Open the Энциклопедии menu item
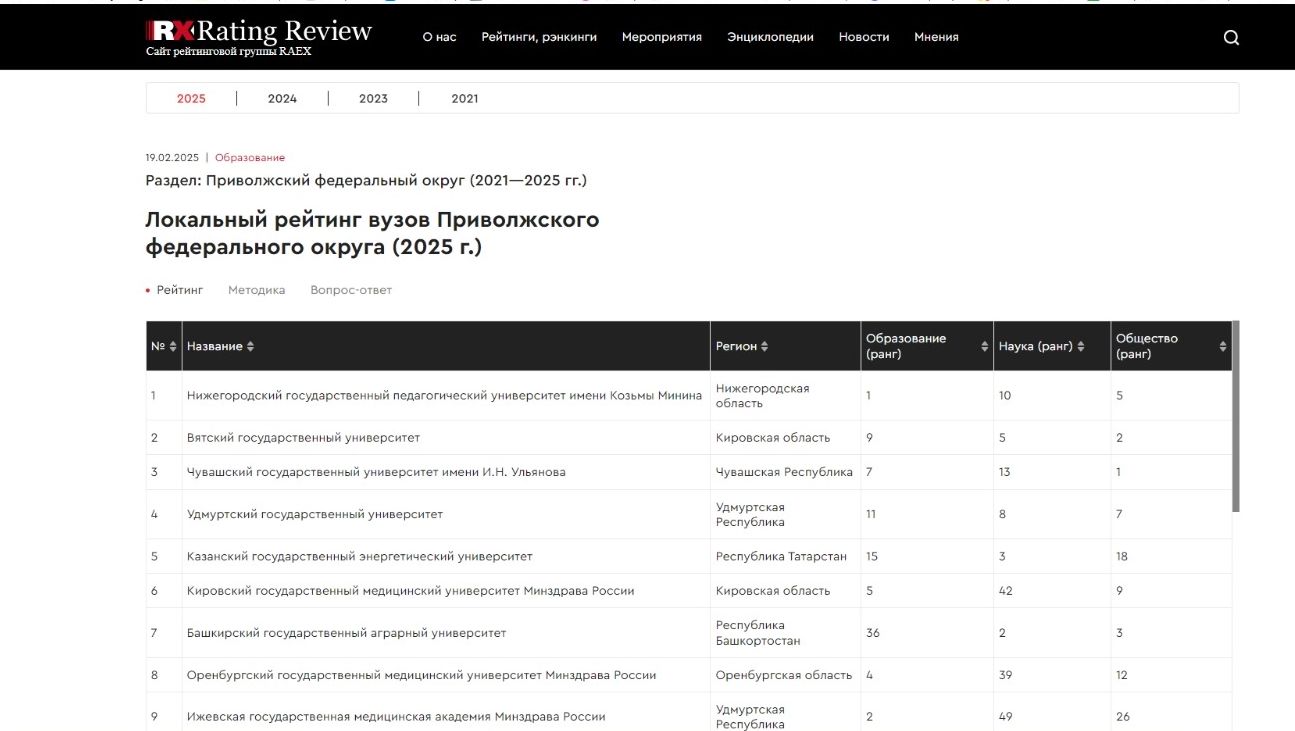The image size is (1295, 731). [770, 37]
